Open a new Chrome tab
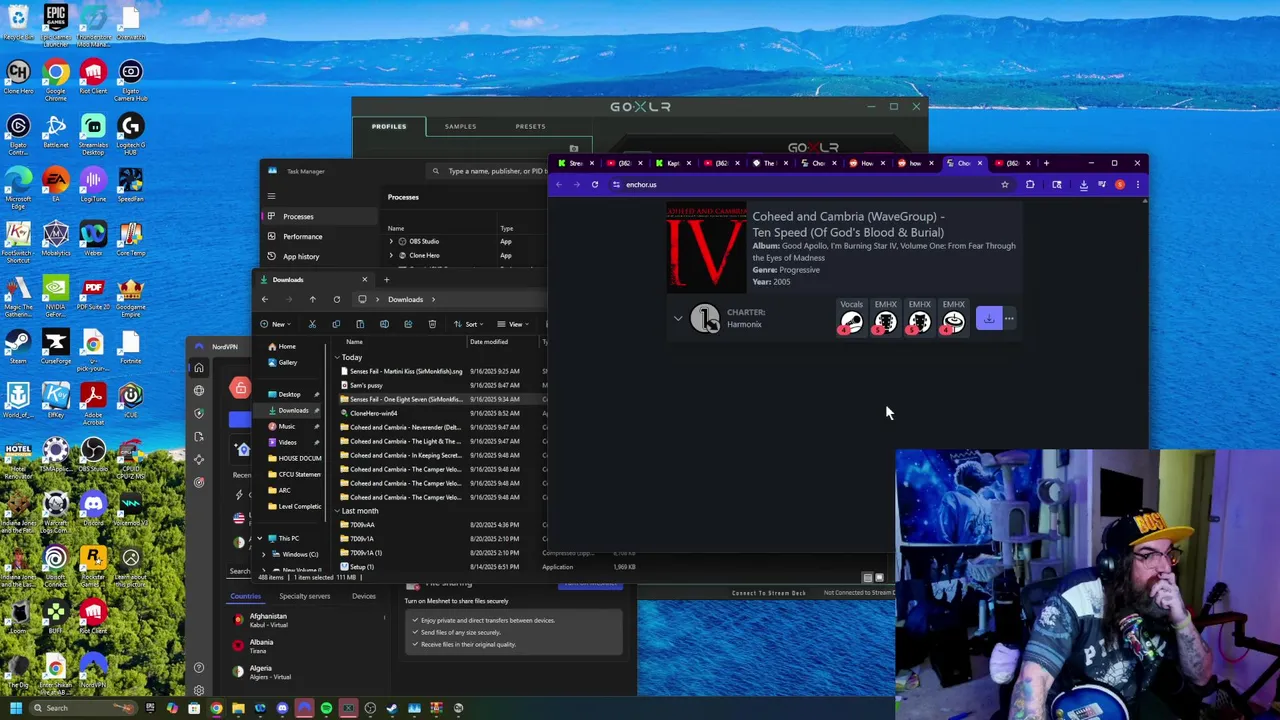 tap(1046, 163)
